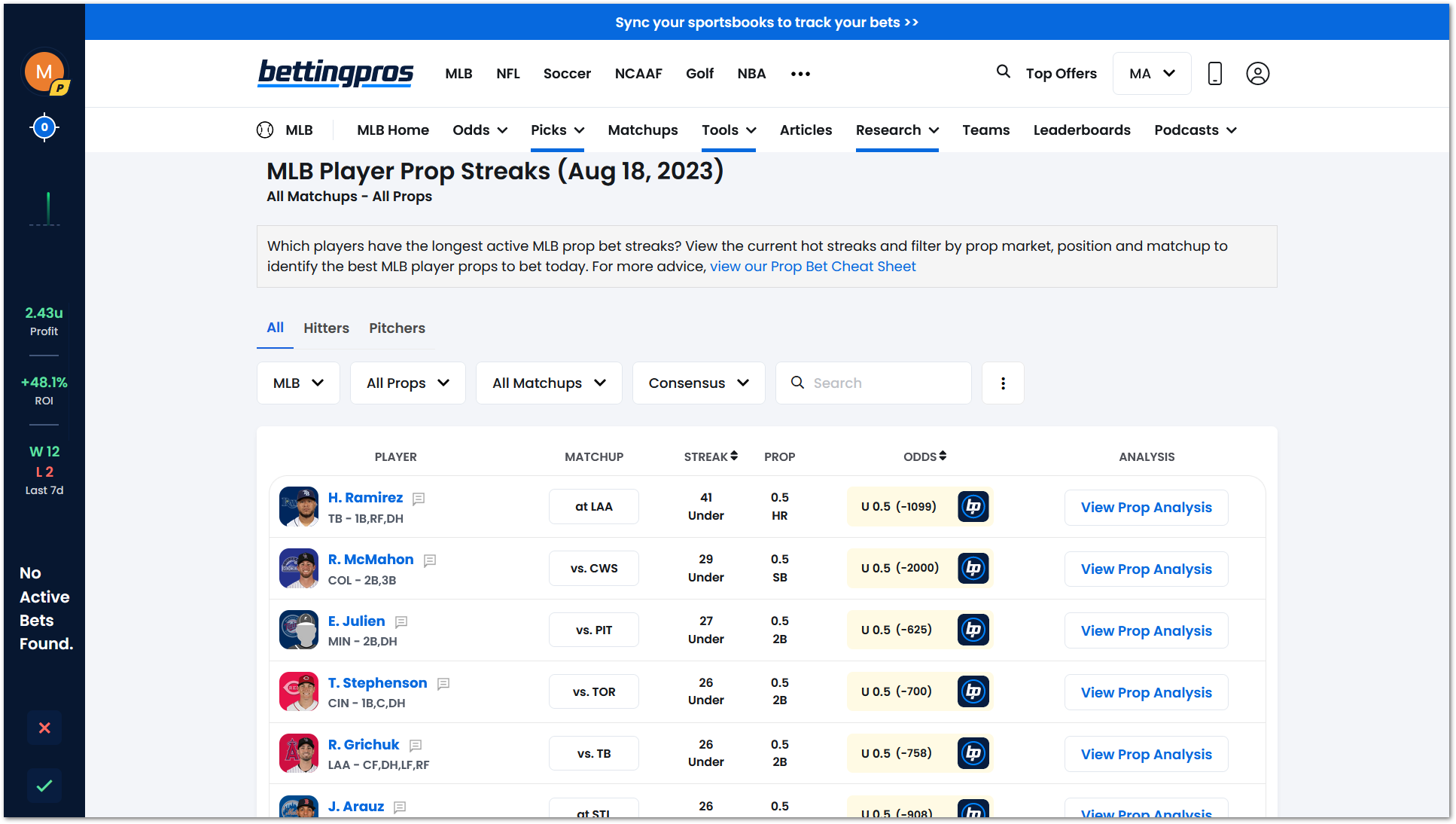Expand the Consensus dropdown filter
Image resolution: width=1456 pixels, height=824 pixels.
[x=697, y=383]
